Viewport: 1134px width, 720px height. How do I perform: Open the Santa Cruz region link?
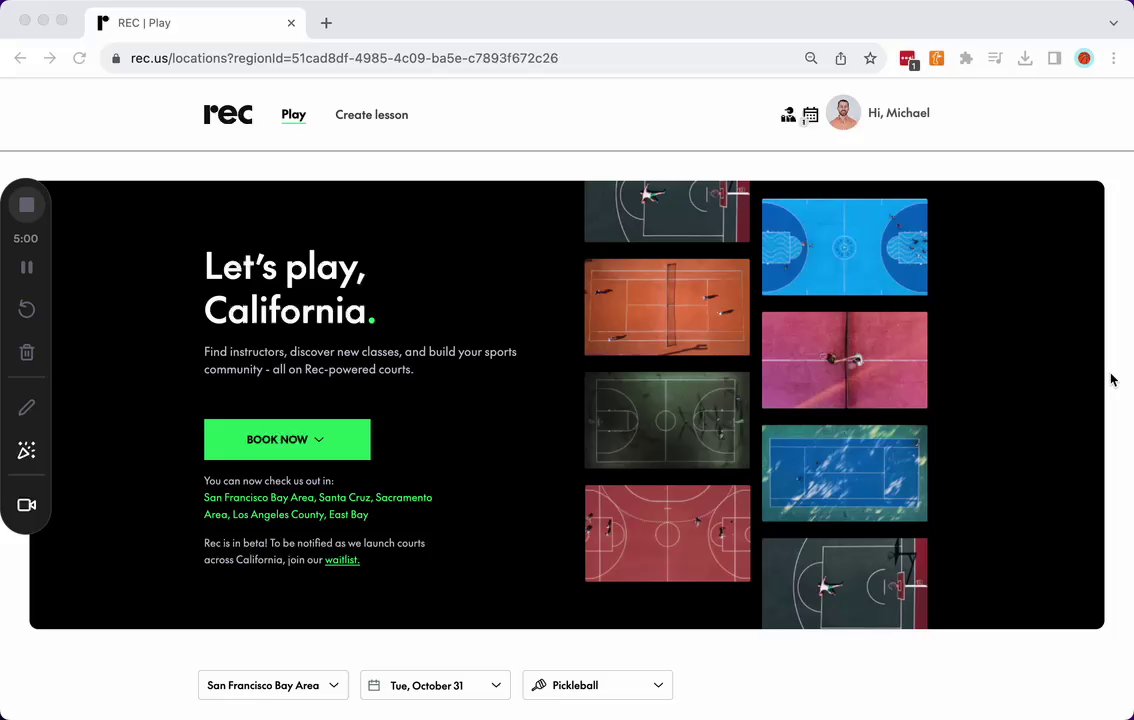click(345, 497)
